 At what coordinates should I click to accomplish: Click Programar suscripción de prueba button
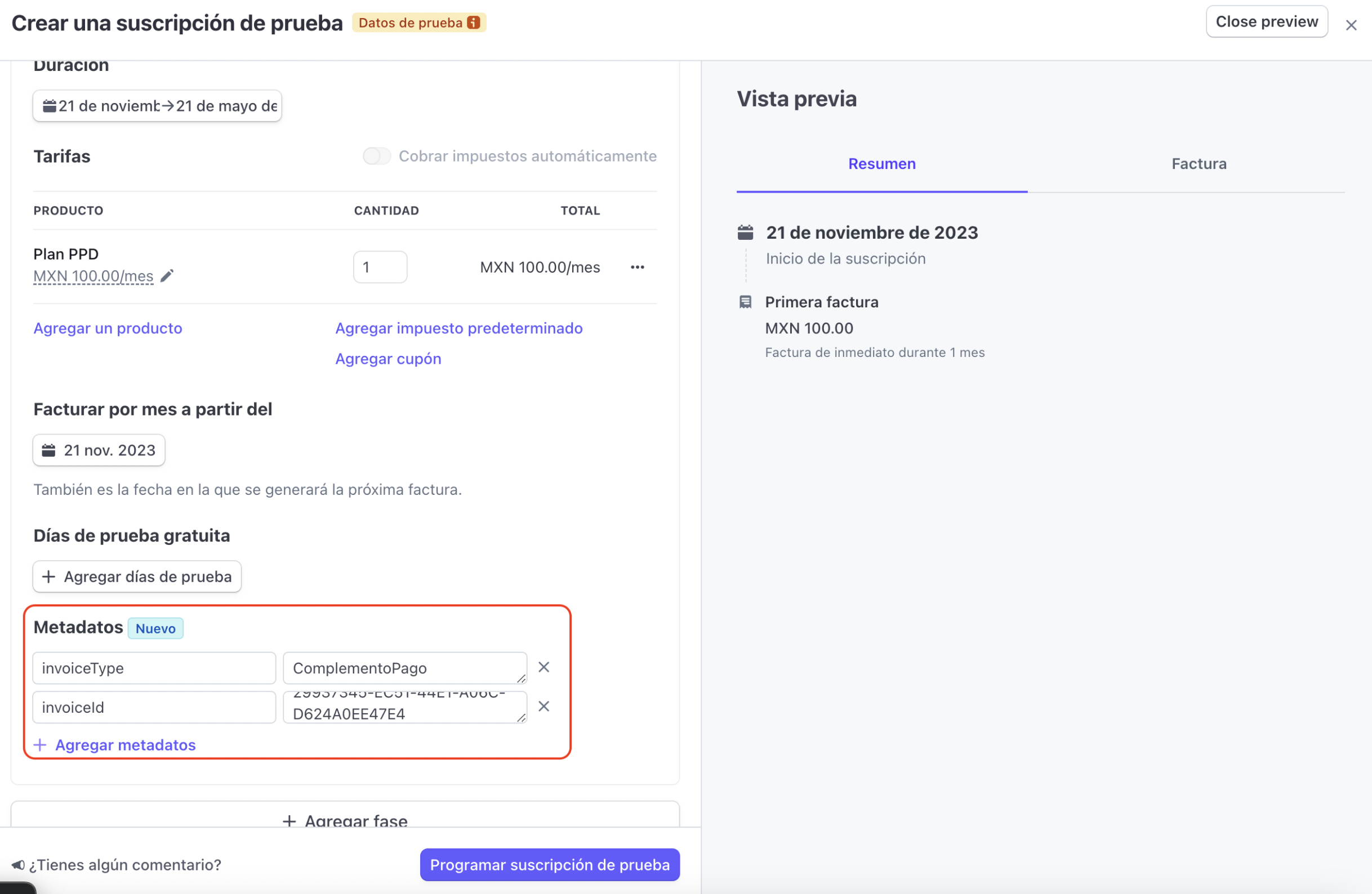550,865
